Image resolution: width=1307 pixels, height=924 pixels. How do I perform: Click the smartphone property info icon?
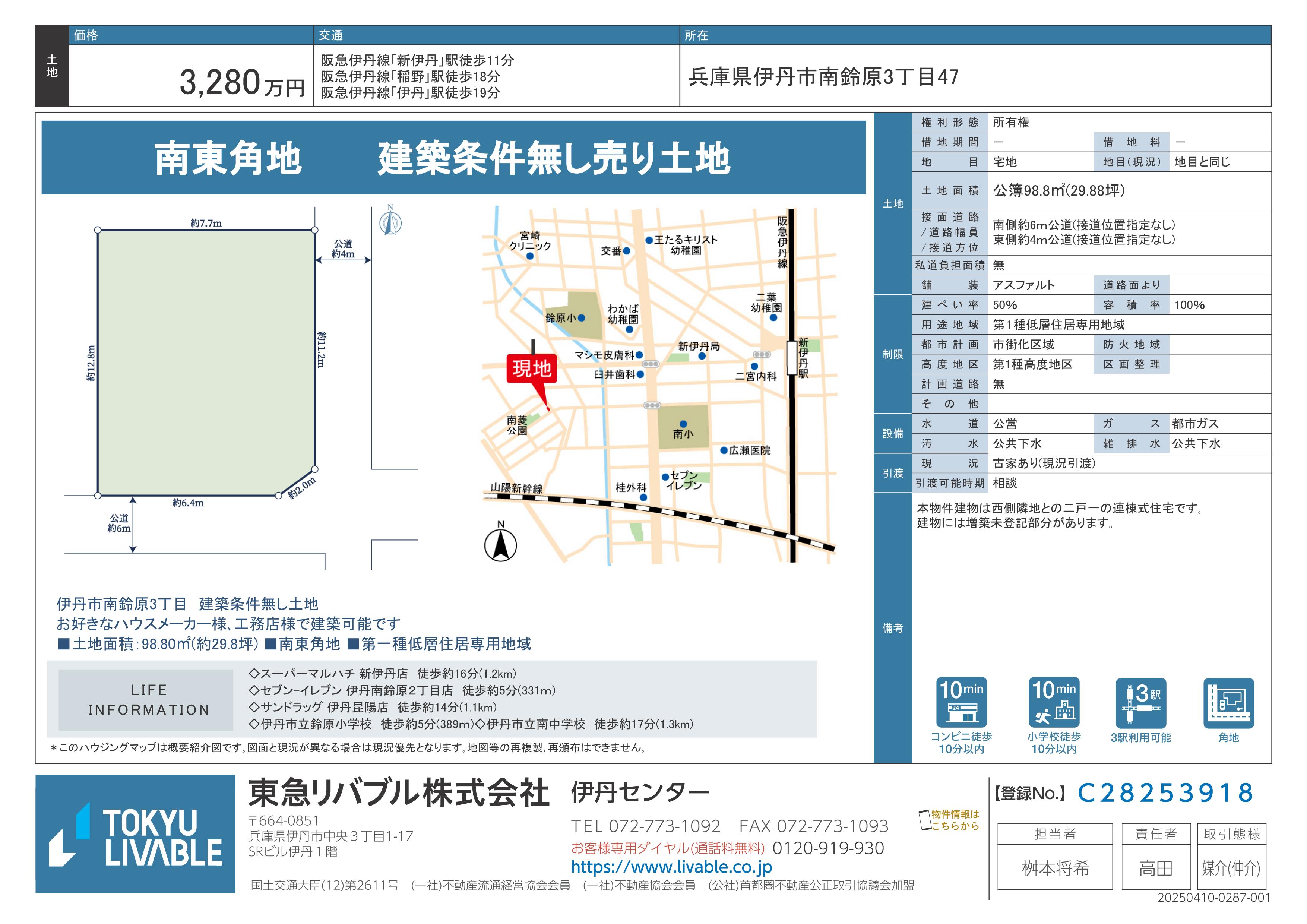(x=925, y=820)
